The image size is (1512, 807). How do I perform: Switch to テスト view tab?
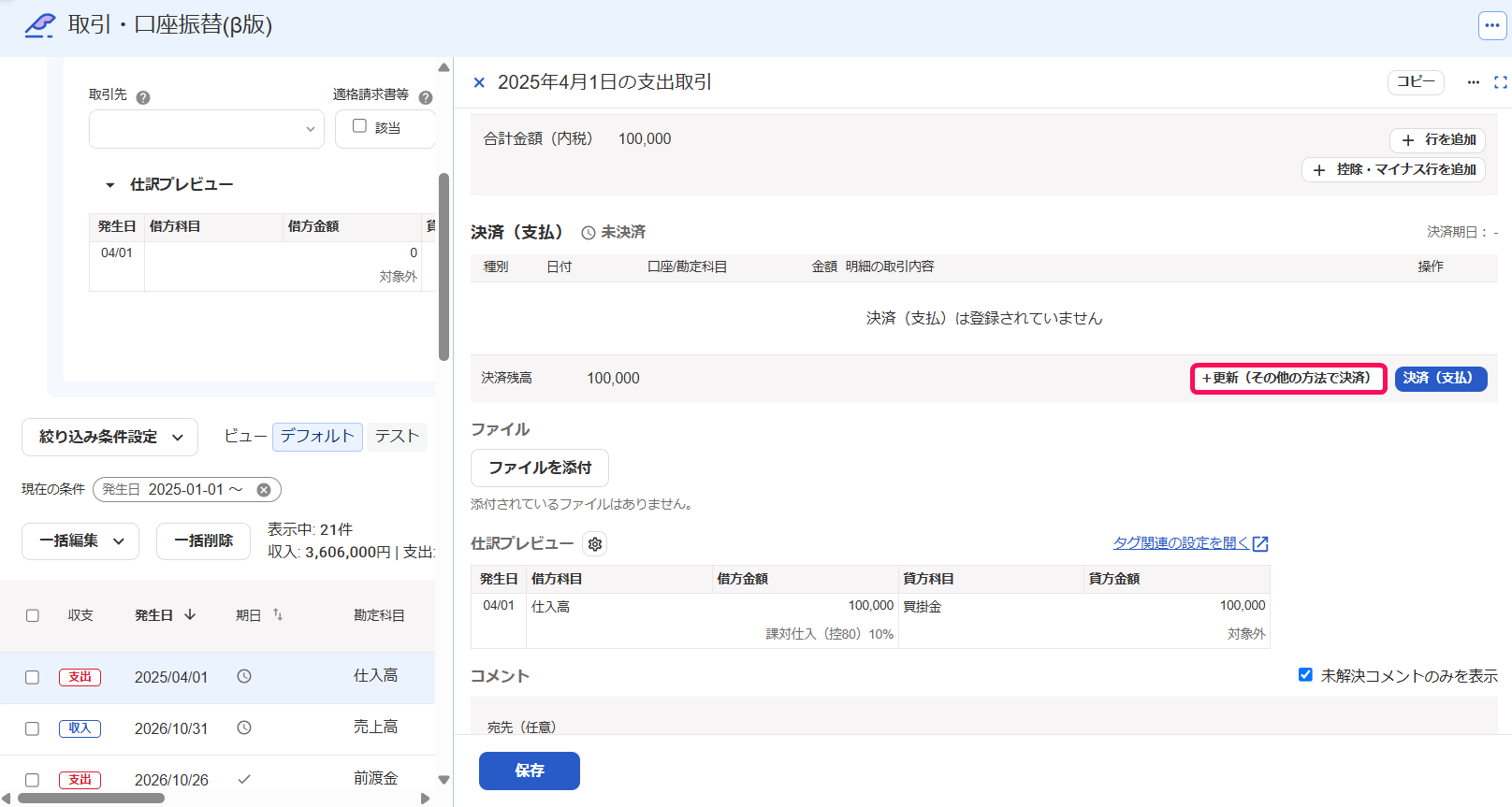[397, 436]
